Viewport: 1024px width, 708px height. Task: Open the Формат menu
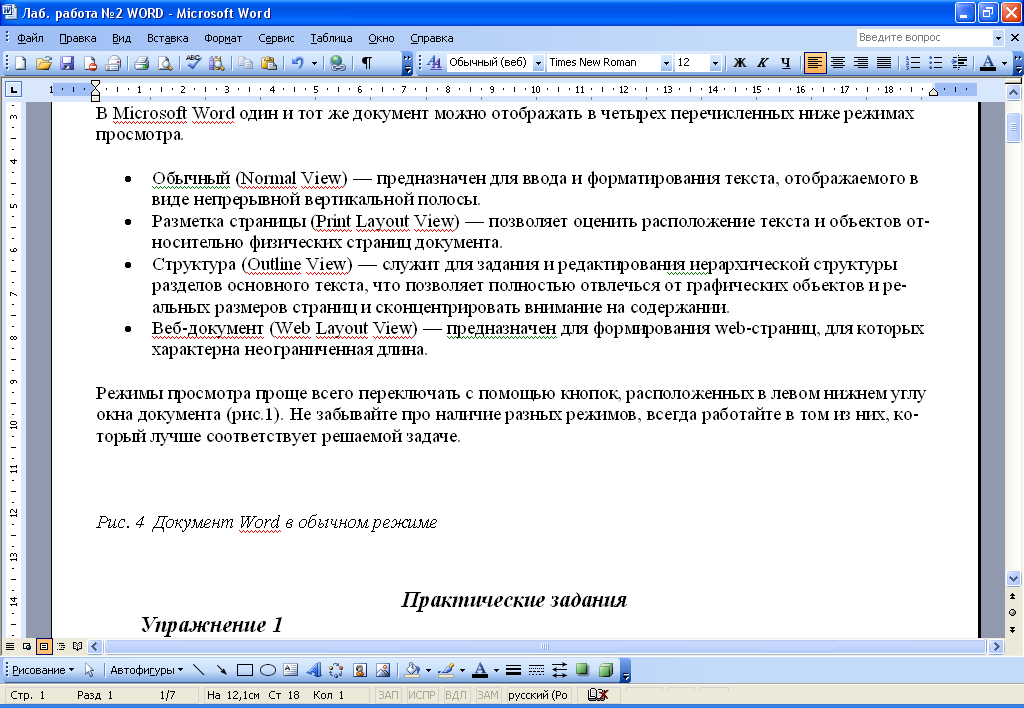pyautogui.click(x=223, y=38)
